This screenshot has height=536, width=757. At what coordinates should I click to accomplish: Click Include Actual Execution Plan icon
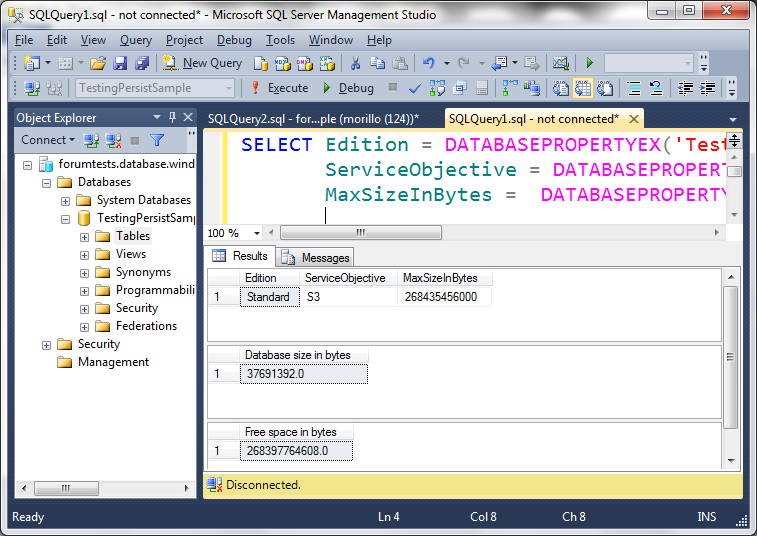pyautogui.click(x=510, y=88)
